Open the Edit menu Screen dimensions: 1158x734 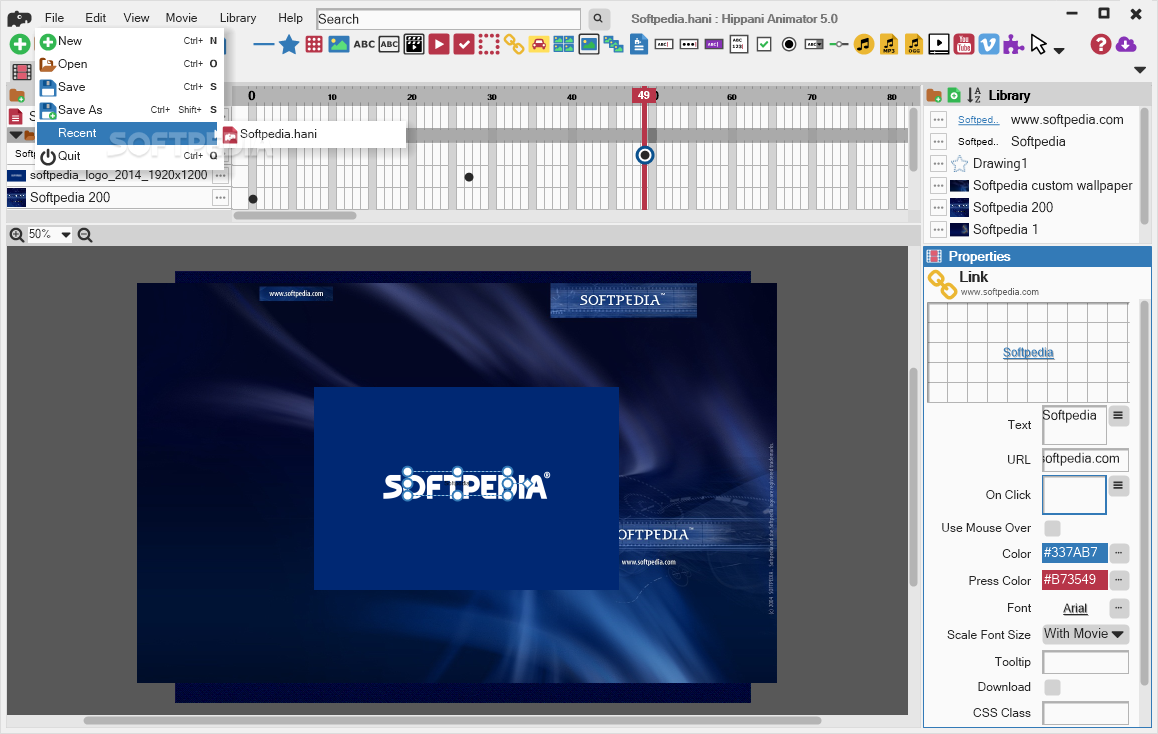(95, 18)
